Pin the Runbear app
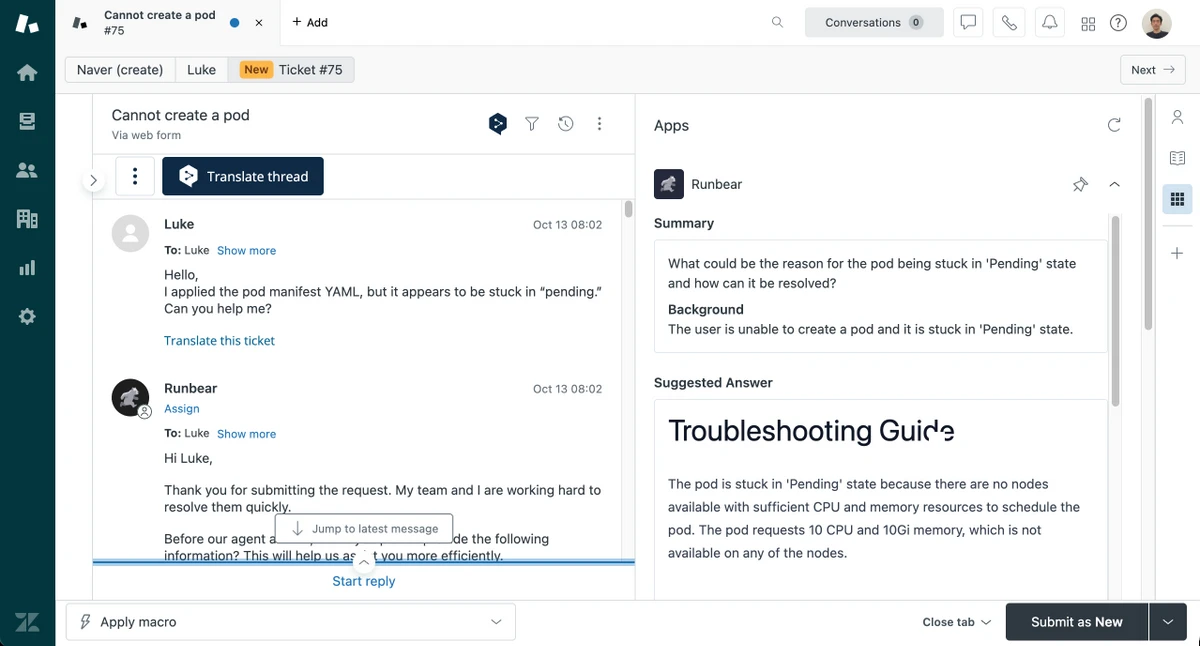Image resolution: width=1200 pixels, height=646 pixels. [x=1080, y=184]
